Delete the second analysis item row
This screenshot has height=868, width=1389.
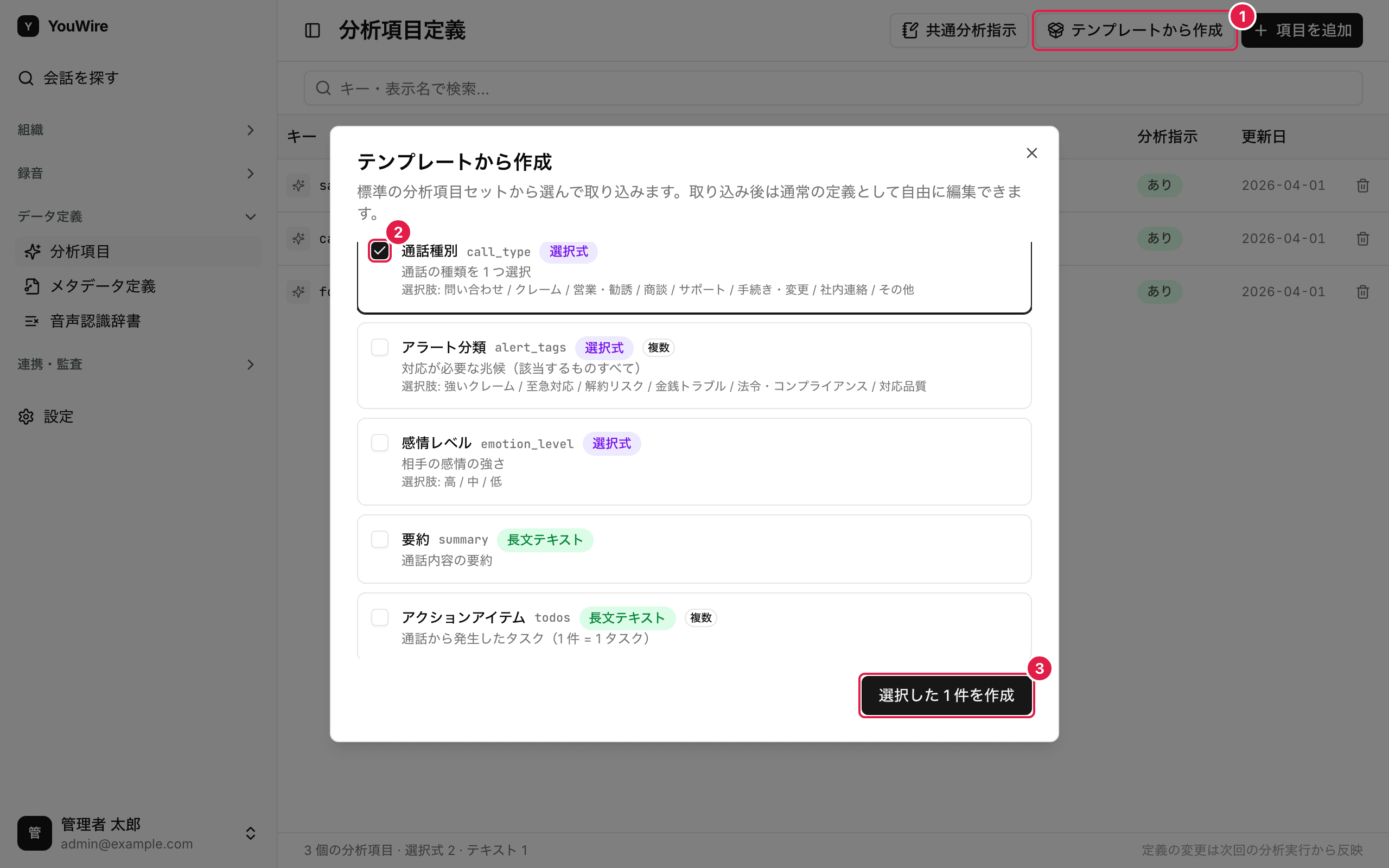1362,238
